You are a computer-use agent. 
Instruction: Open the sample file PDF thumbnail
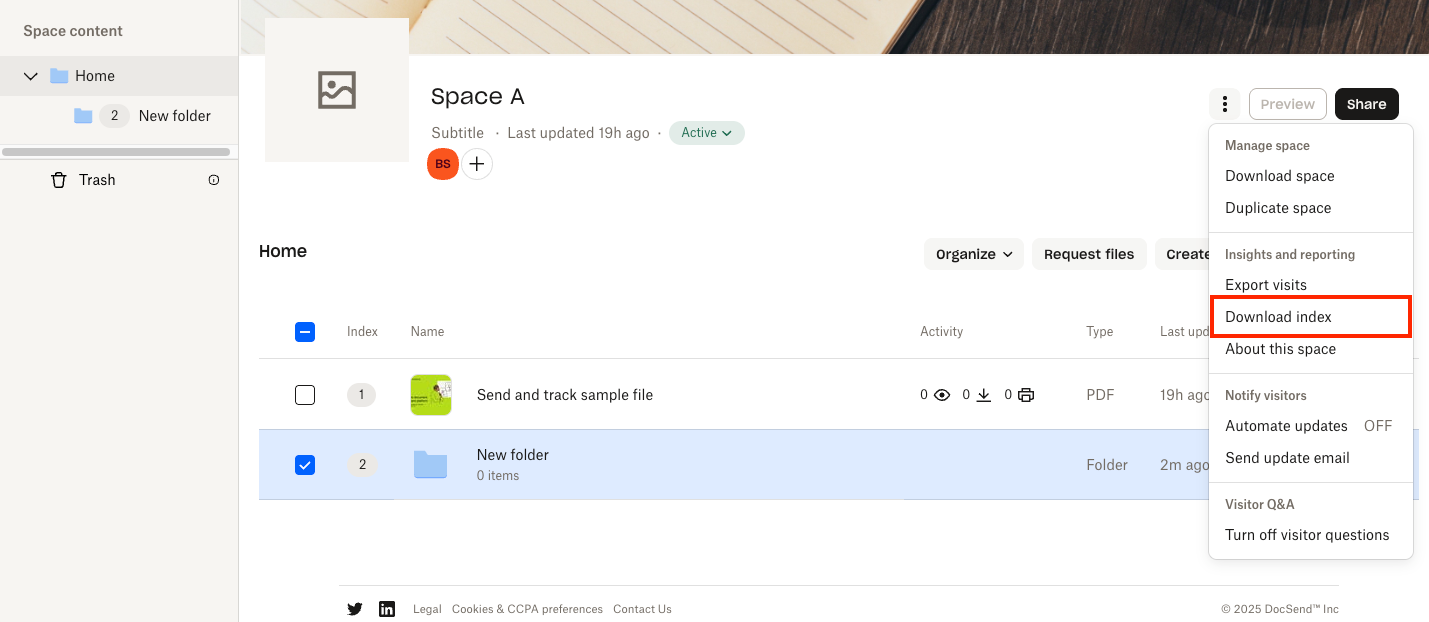(431, 395)
